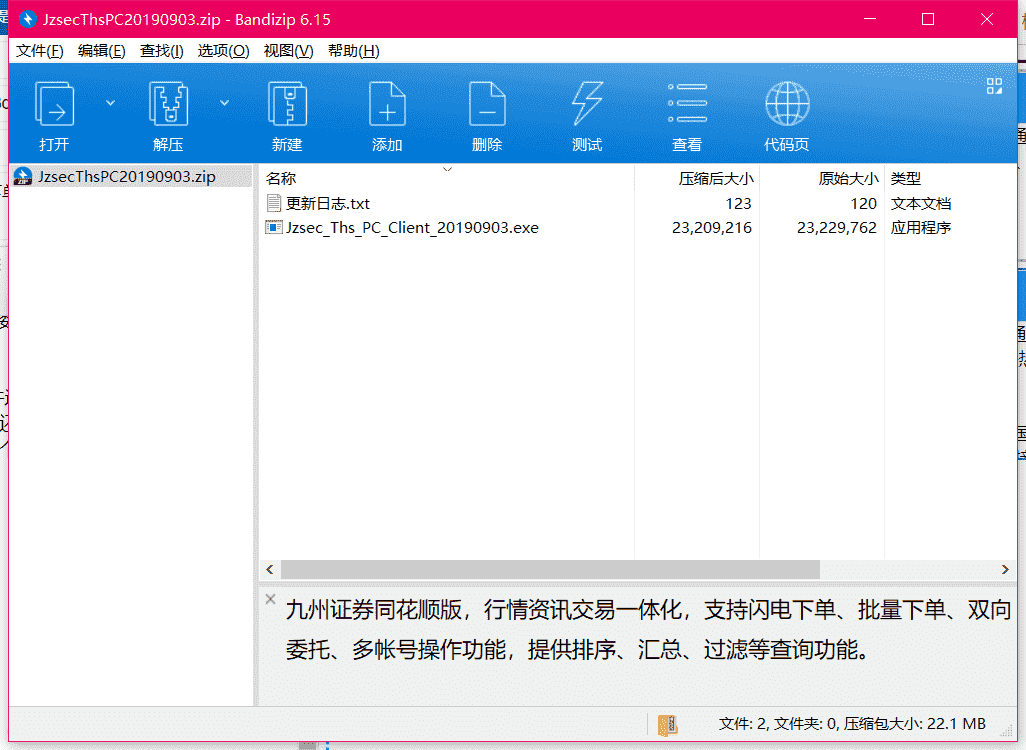1026x750 pixels.
Task: Click the archive icon in the status bar
Action: point(667,724)
